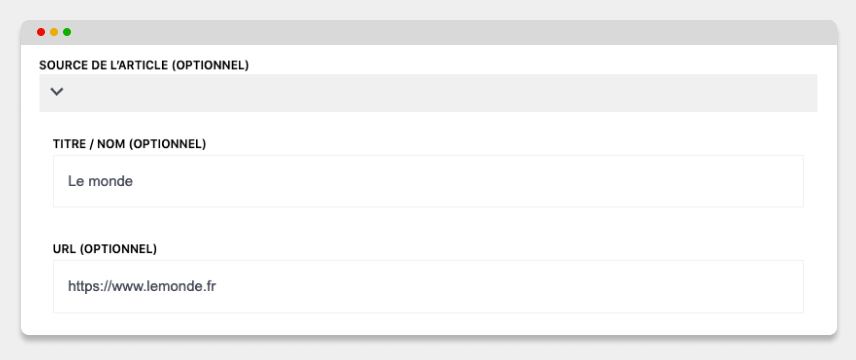This screenshot has height=360, width=856.
Task: Click the "SOURCE DE L'ARTICLE (OPTIONNEL)" label
Action: [144, 66]
